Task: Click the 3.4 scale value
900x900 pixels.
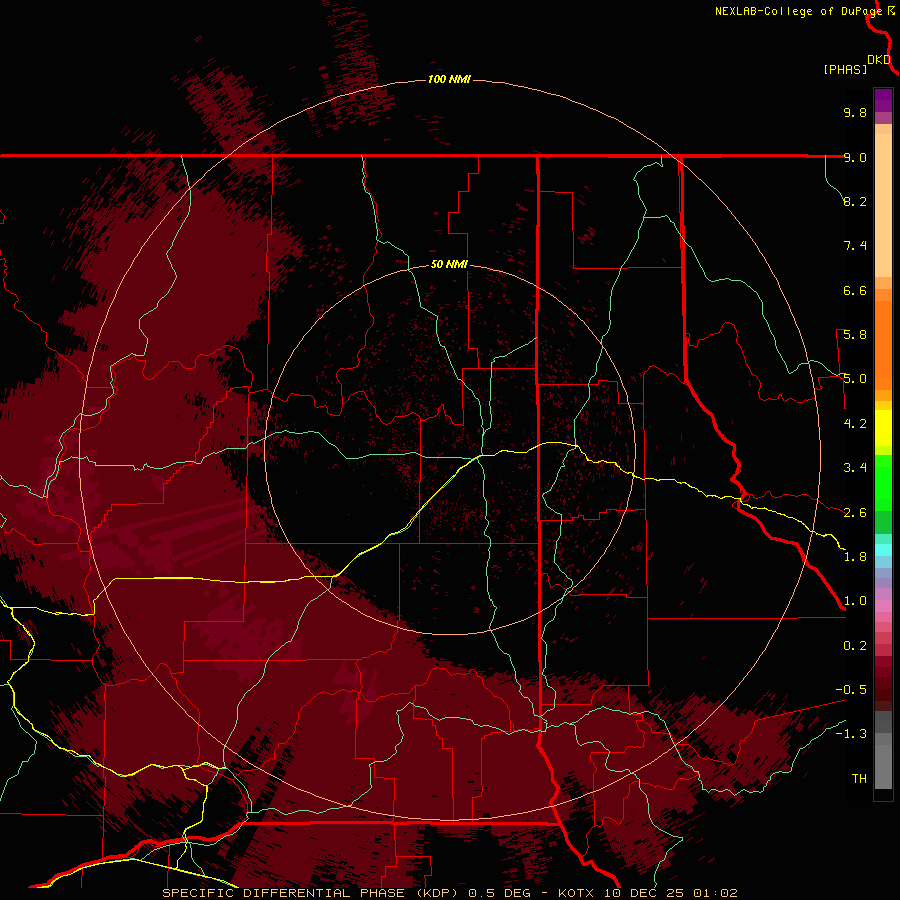Action: (x=855, y=468)
